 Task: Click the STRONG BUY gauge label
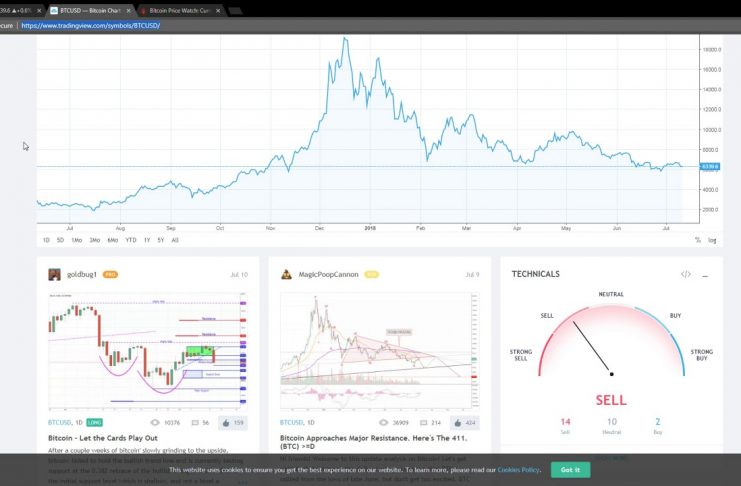pyautogui.click(x=702, y=355)
